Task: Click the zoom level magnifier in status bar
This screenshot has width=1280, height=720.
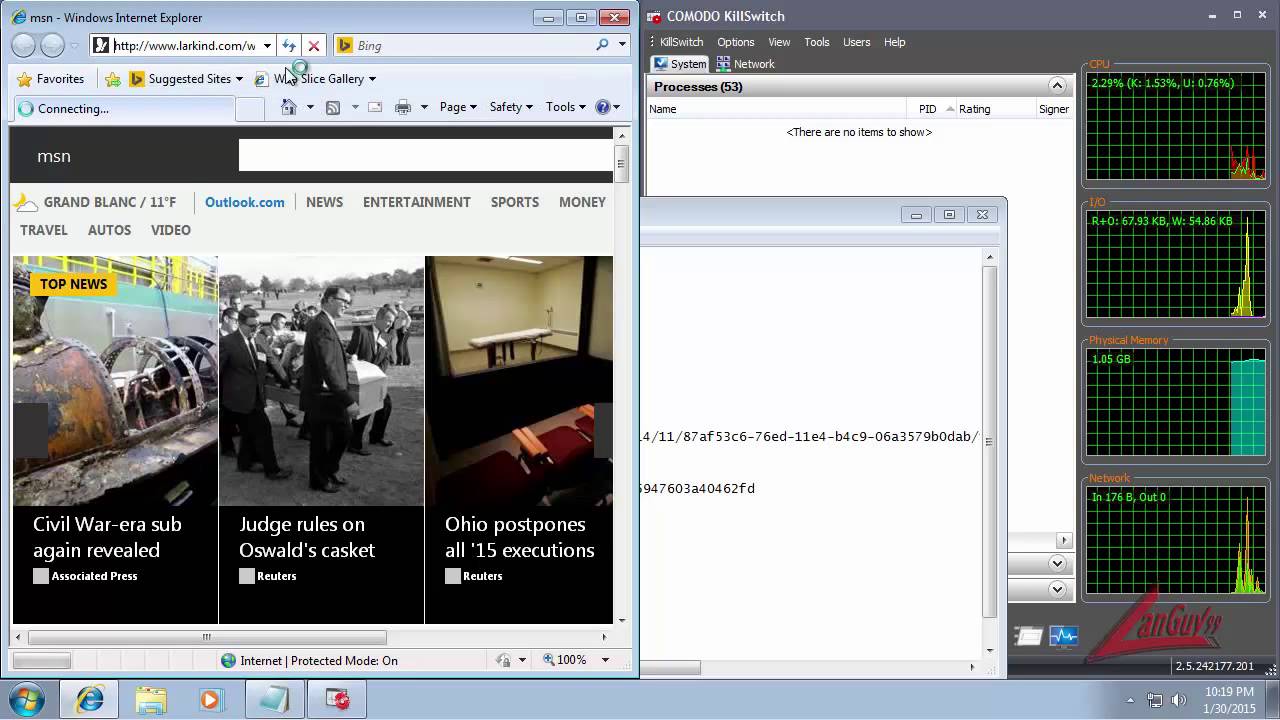Action: click(x=549, y=660)
